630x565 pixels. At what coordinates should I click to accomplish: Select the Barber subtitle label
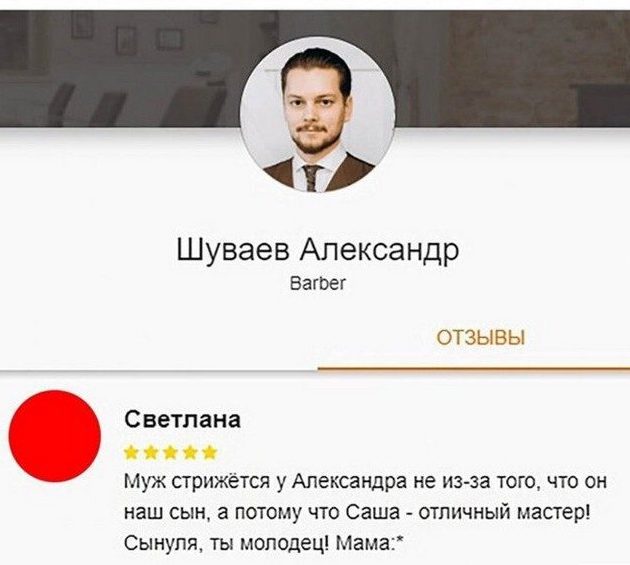(x=317, y=283)
